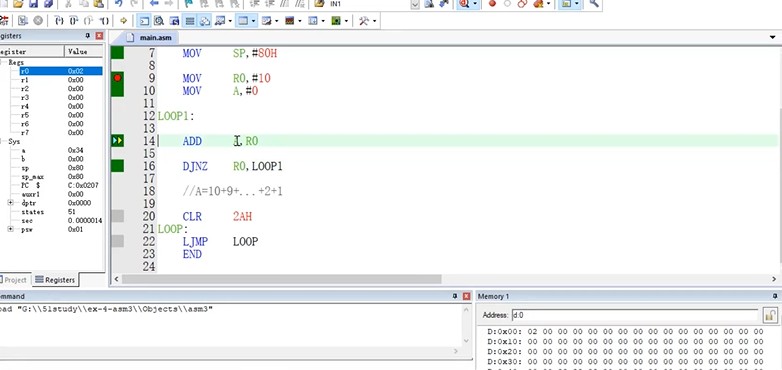Insert breakpoint with red dot icon
This screenshot has height=370, width=782.
(492, 4)
